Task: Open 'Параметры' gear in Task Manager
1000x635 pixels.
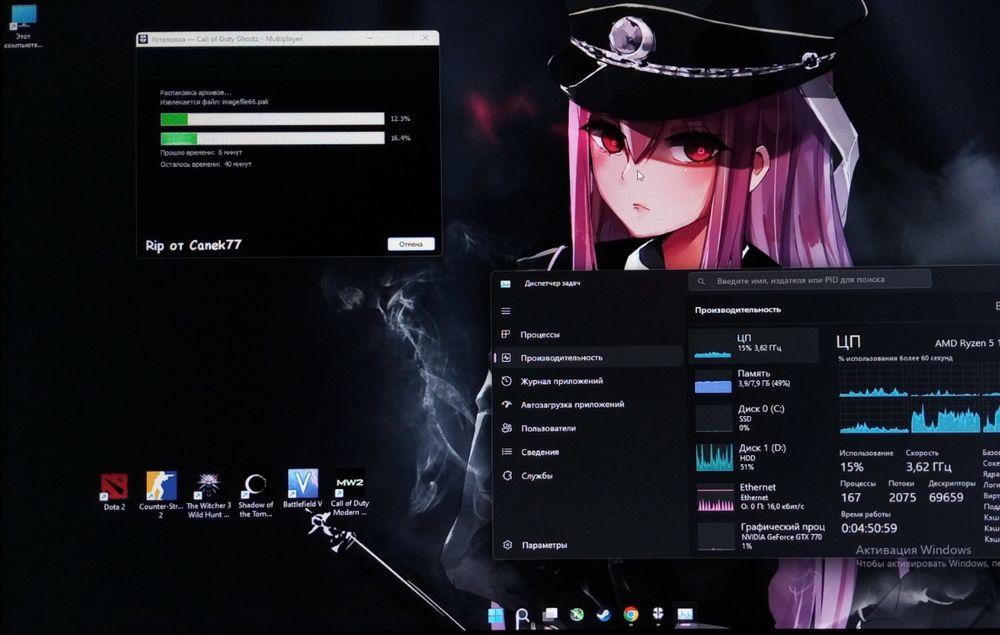Action: (x=508, y=545)
